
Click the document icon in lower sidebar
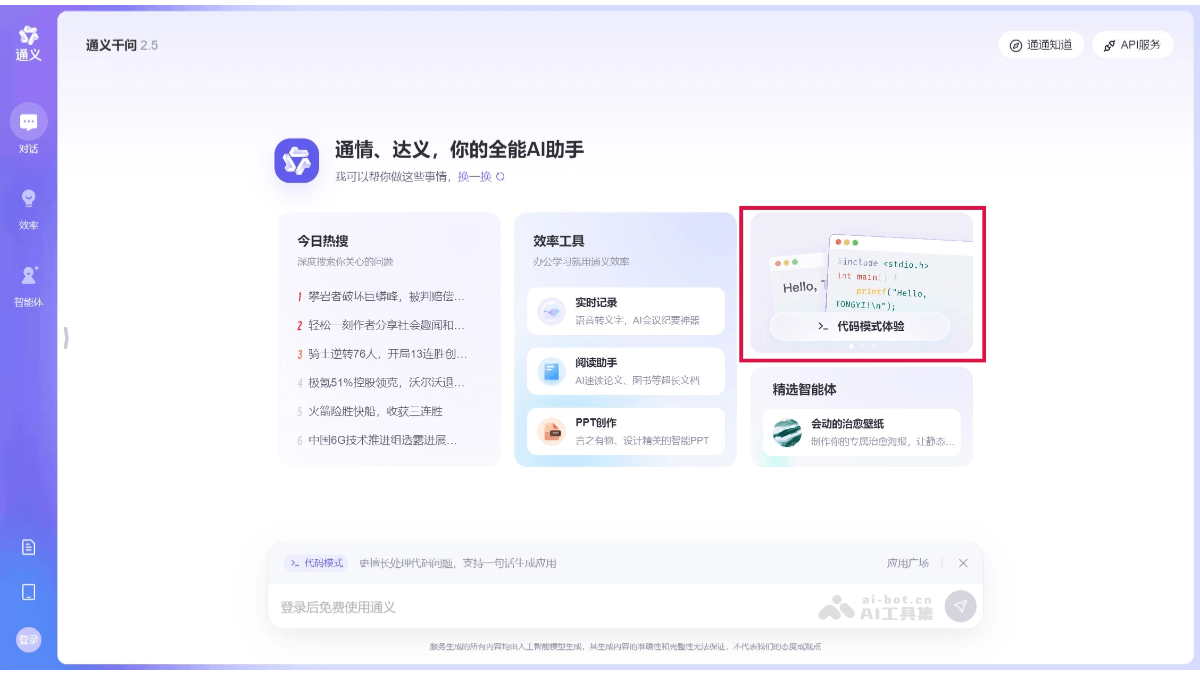coord(28,547)
